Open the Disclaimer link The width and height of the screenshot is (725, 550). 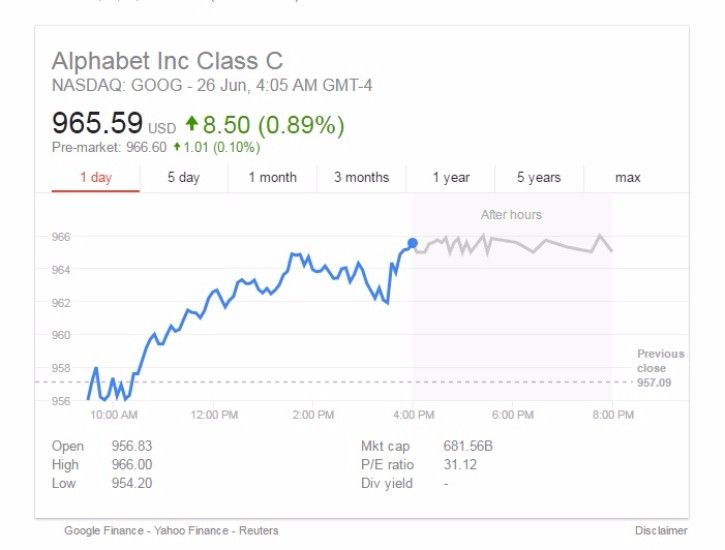click(x=661, y=531)
